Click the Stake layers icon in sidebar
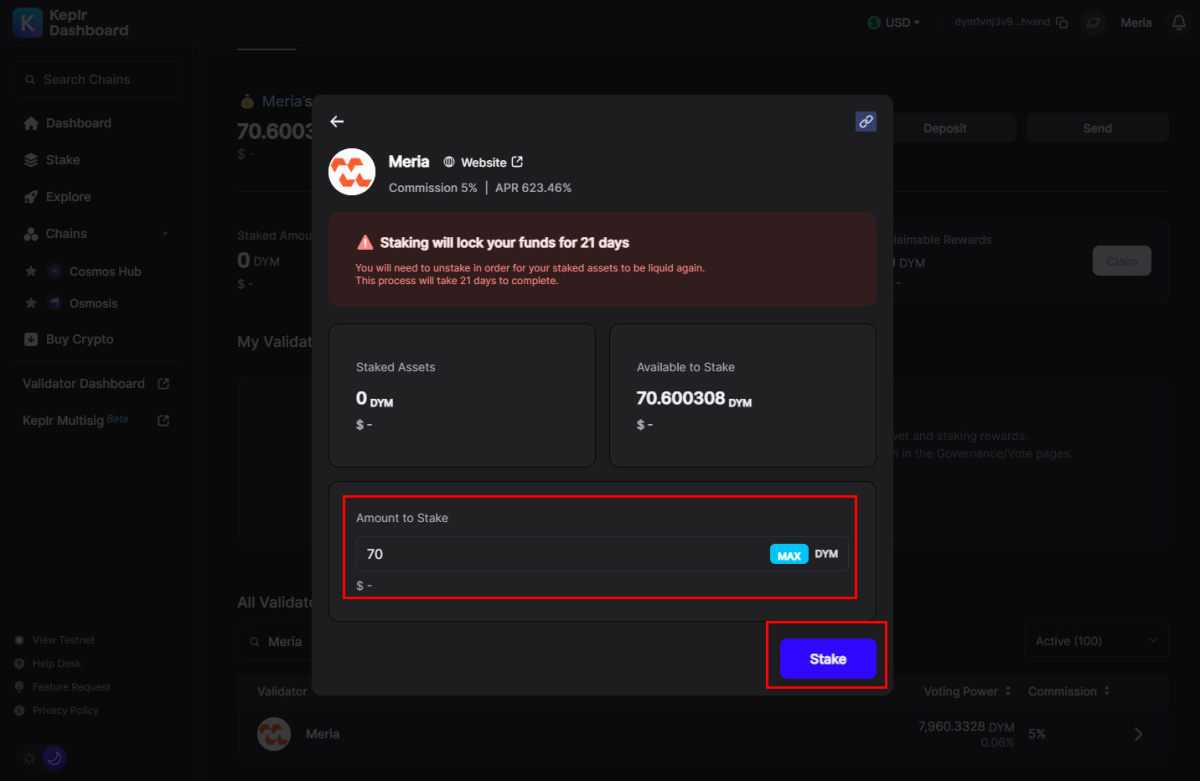Screen dimensions: 1200x781 pos(31,160)
